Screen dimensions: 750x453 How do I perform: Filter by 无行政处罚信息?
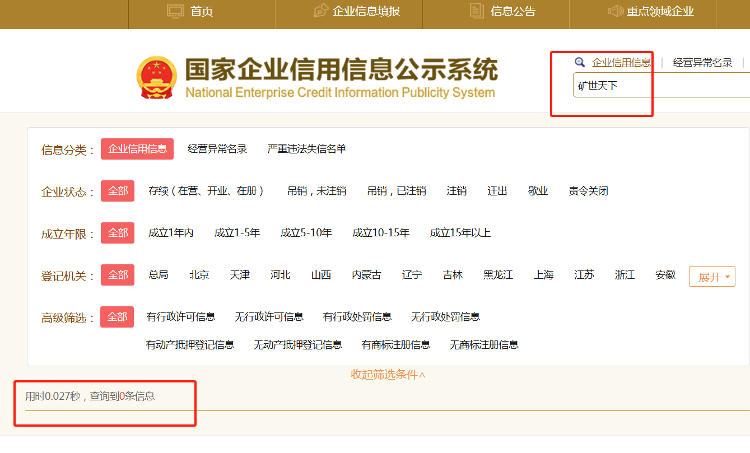coord(445,317)
